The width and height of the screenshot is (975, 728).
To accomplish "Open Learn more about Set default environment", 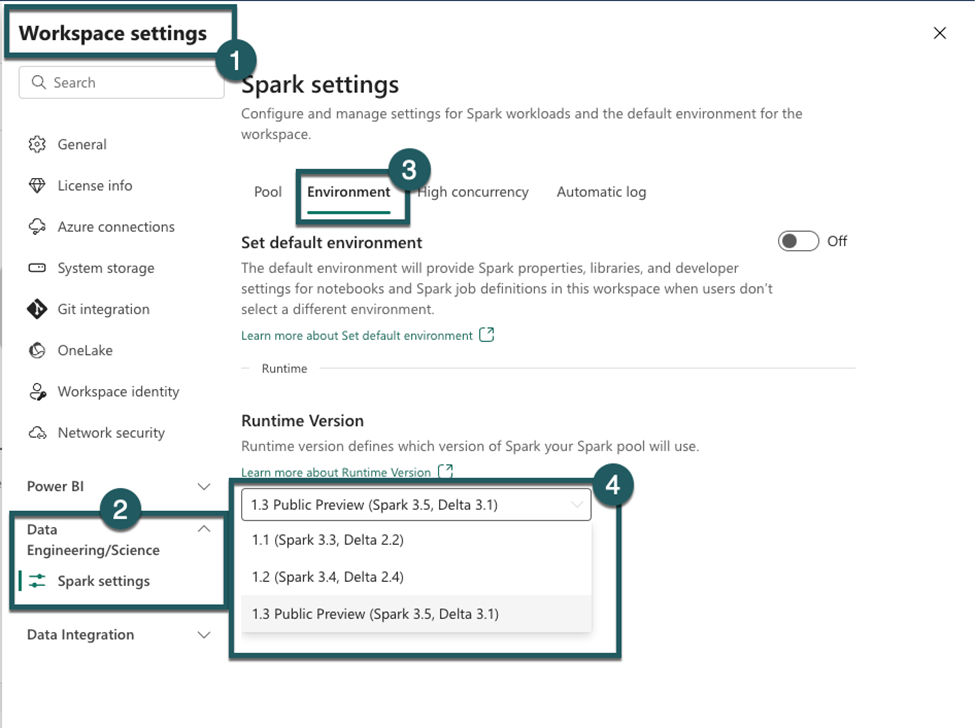I will pos(357,336).
